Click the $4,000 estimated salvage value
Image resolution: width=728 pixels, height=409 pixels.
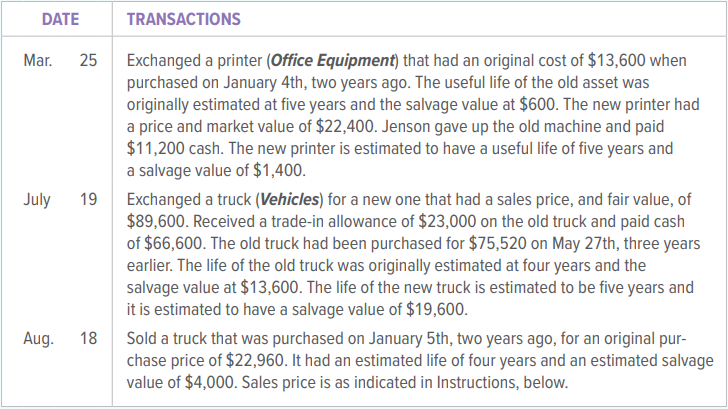211,383
